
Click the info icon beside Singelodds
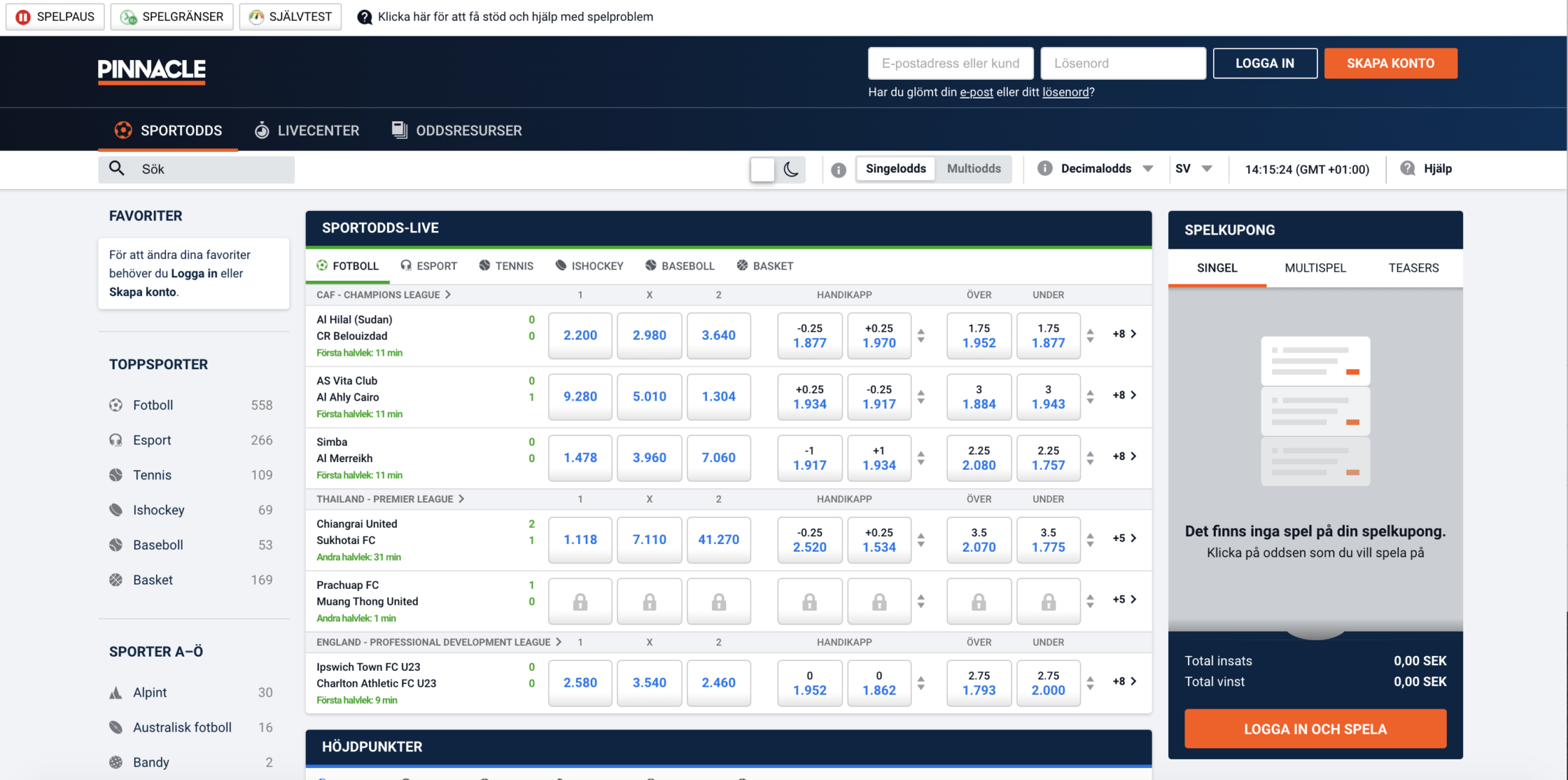pos(838,170)
